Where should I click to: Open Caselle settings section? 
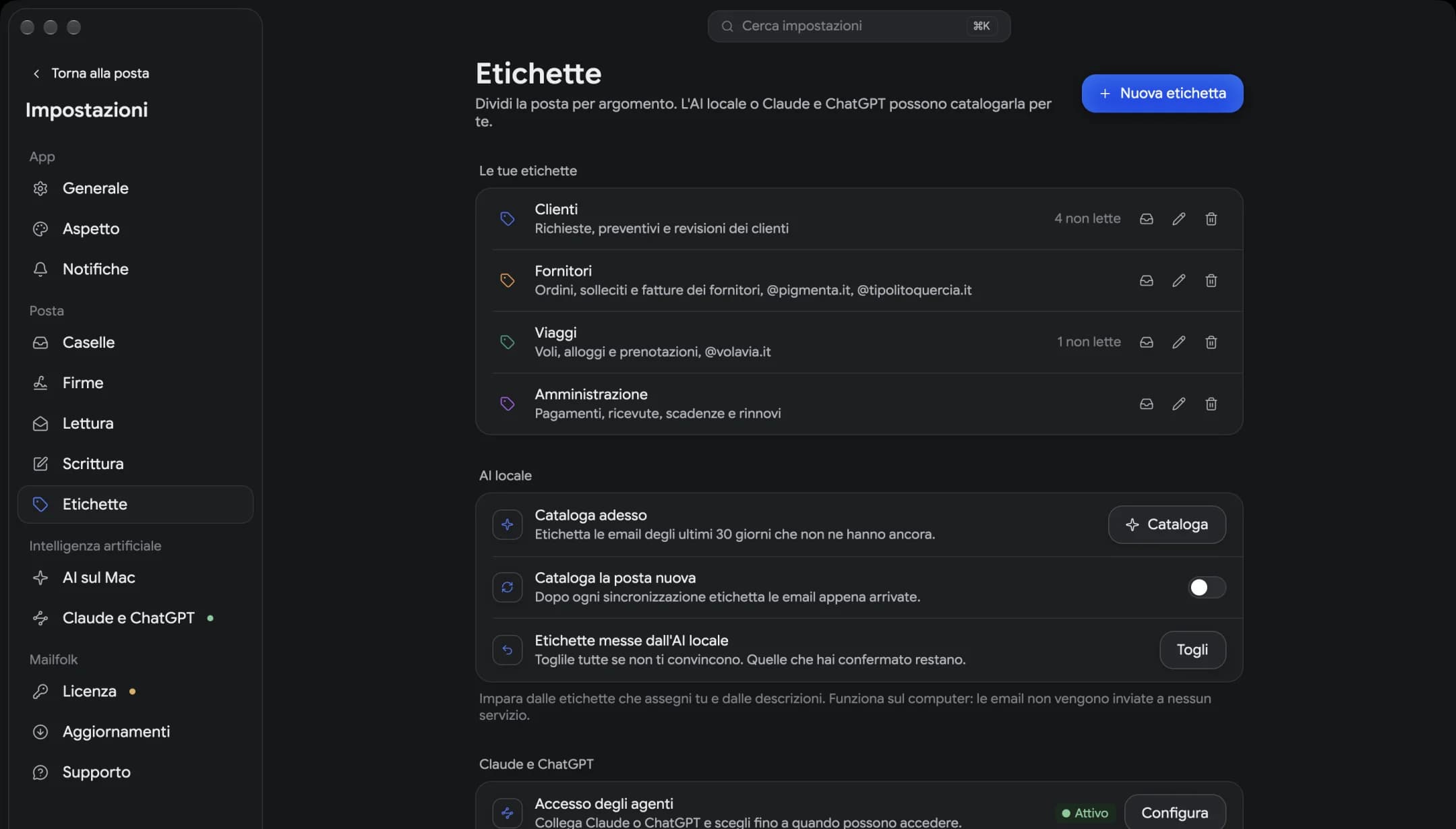click(135, 342)
